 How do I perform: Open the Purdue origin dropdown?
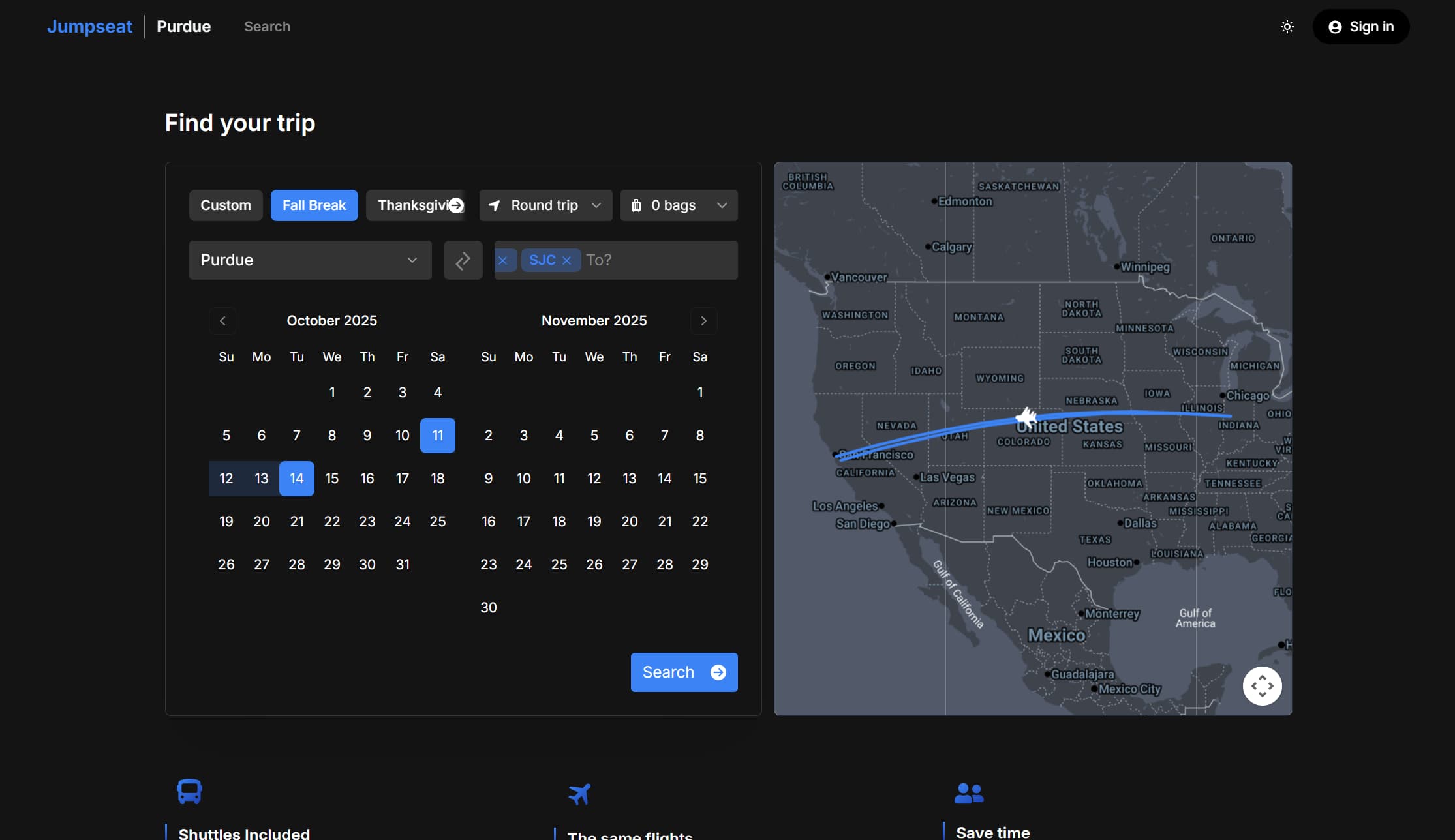point(310,260)
